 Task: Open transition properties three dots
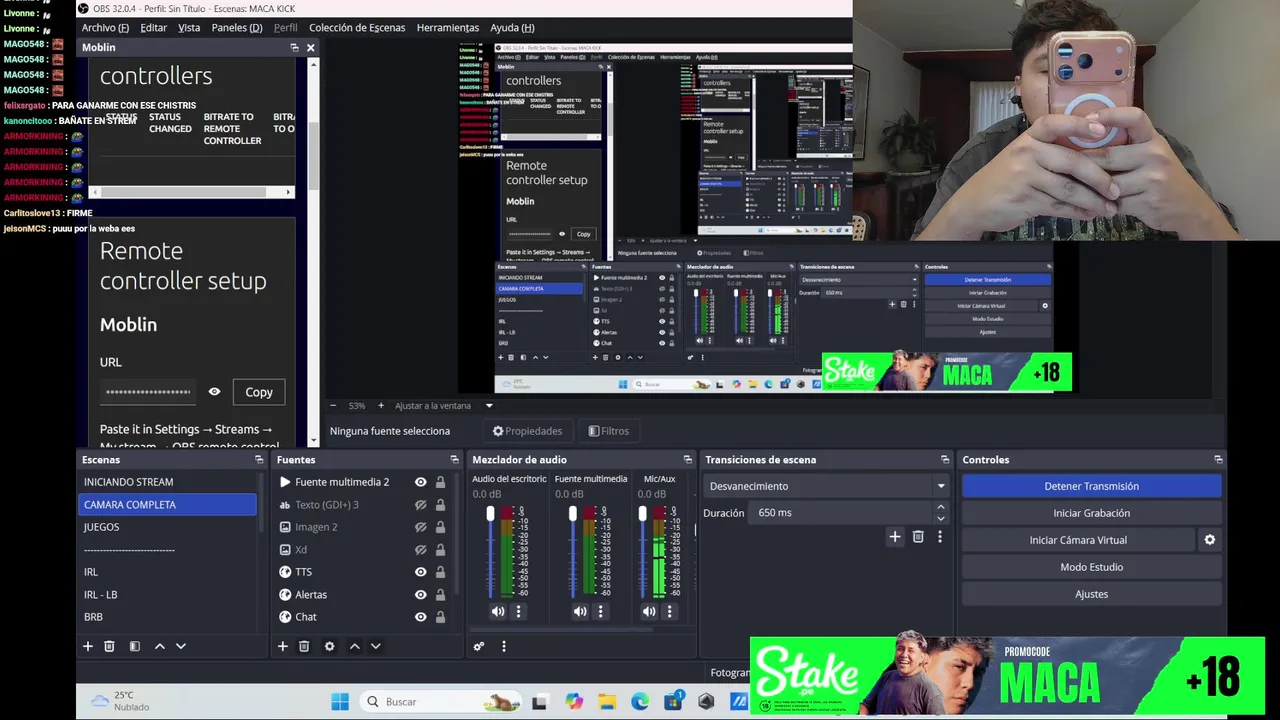tap(940, 537)
